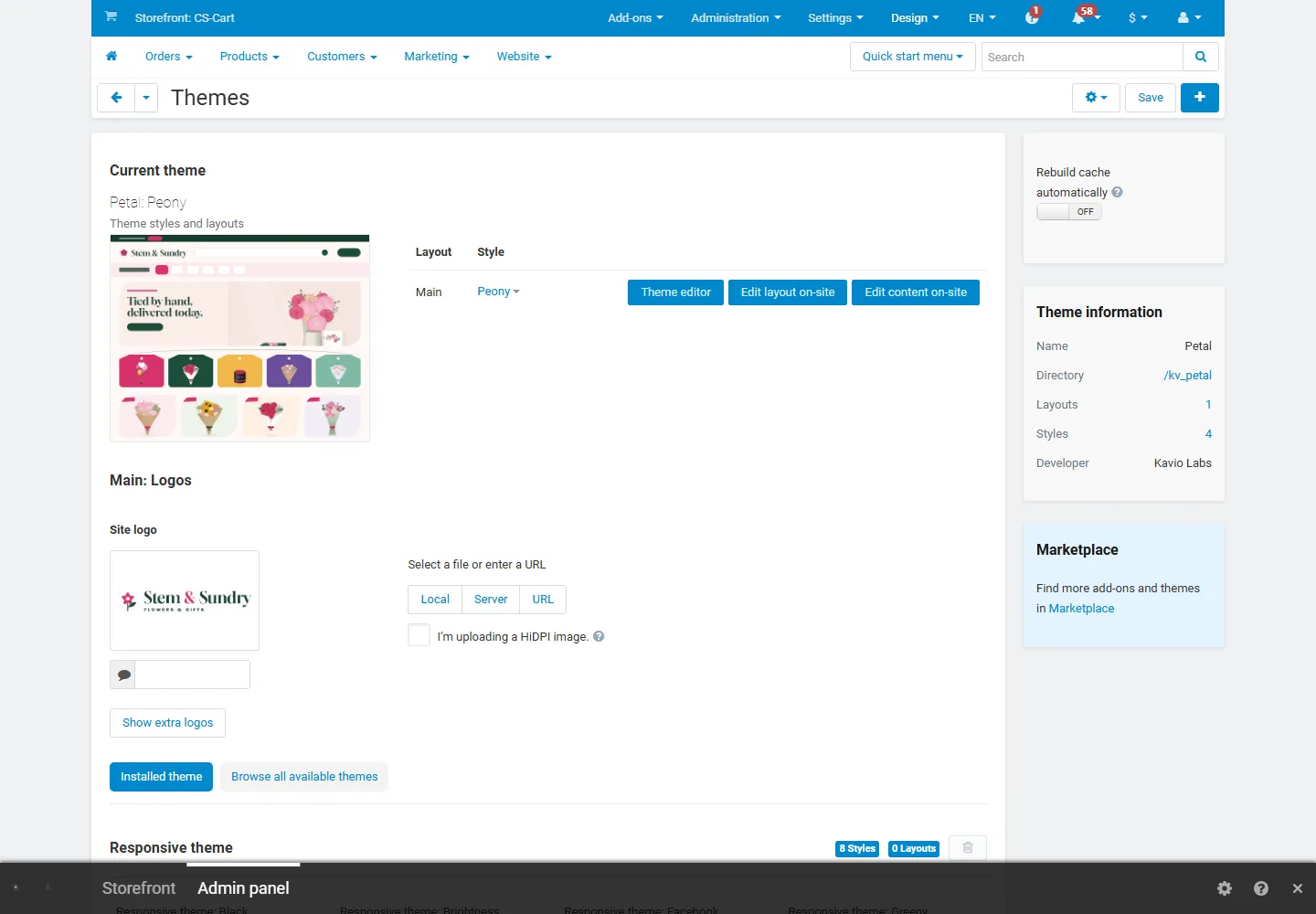1316x914 pixels.
Task: Click the search magnifier button
Action: click(1201, 57)
